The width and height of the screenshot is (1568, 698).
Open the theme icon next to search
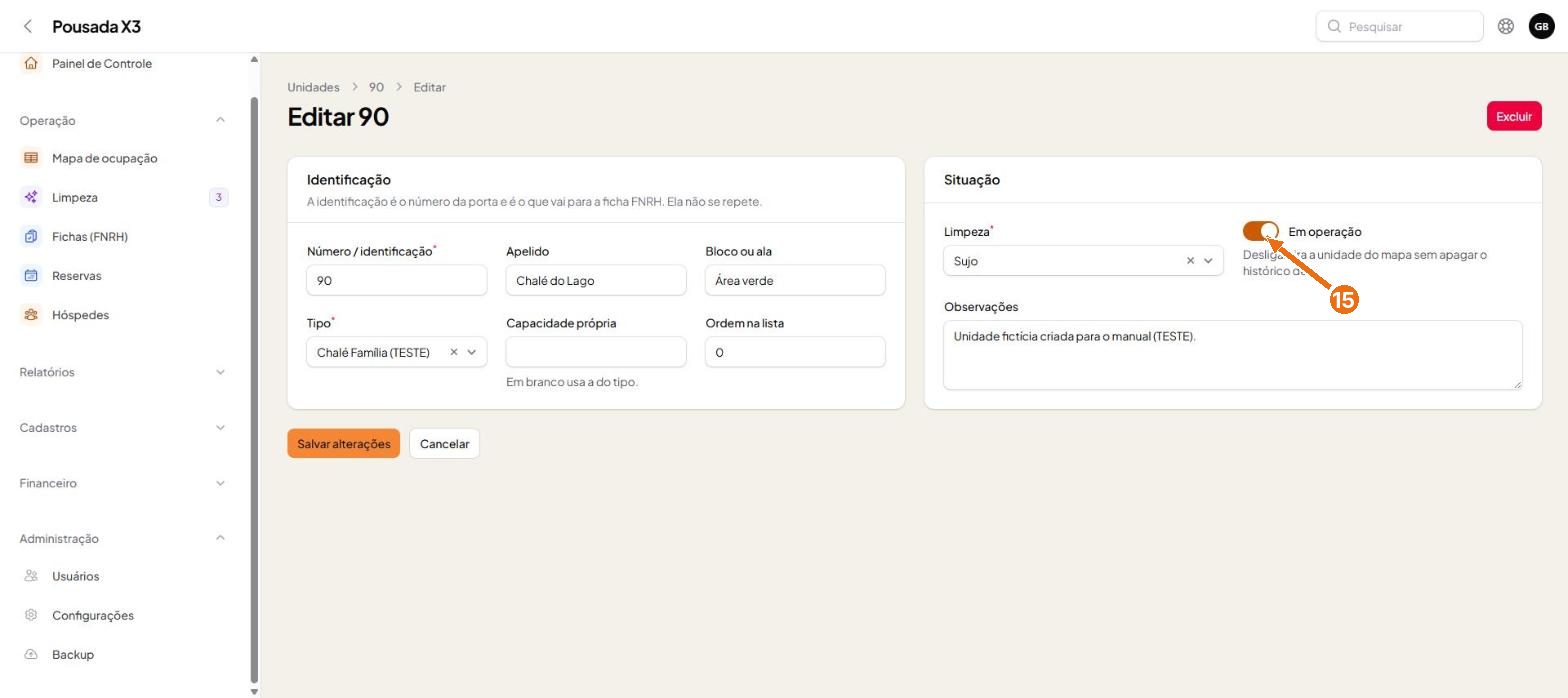coord(1506,27)
